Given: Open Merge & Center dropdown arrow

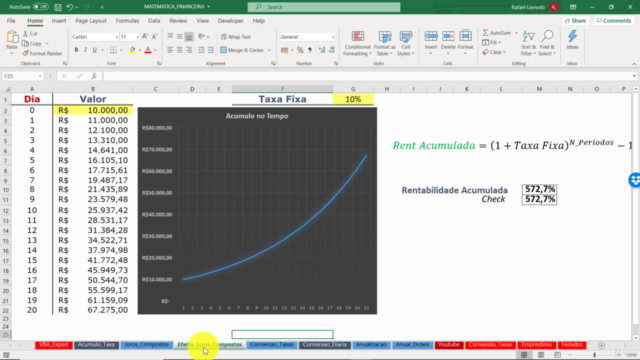Looking at the screenshot, I should 269,50.
